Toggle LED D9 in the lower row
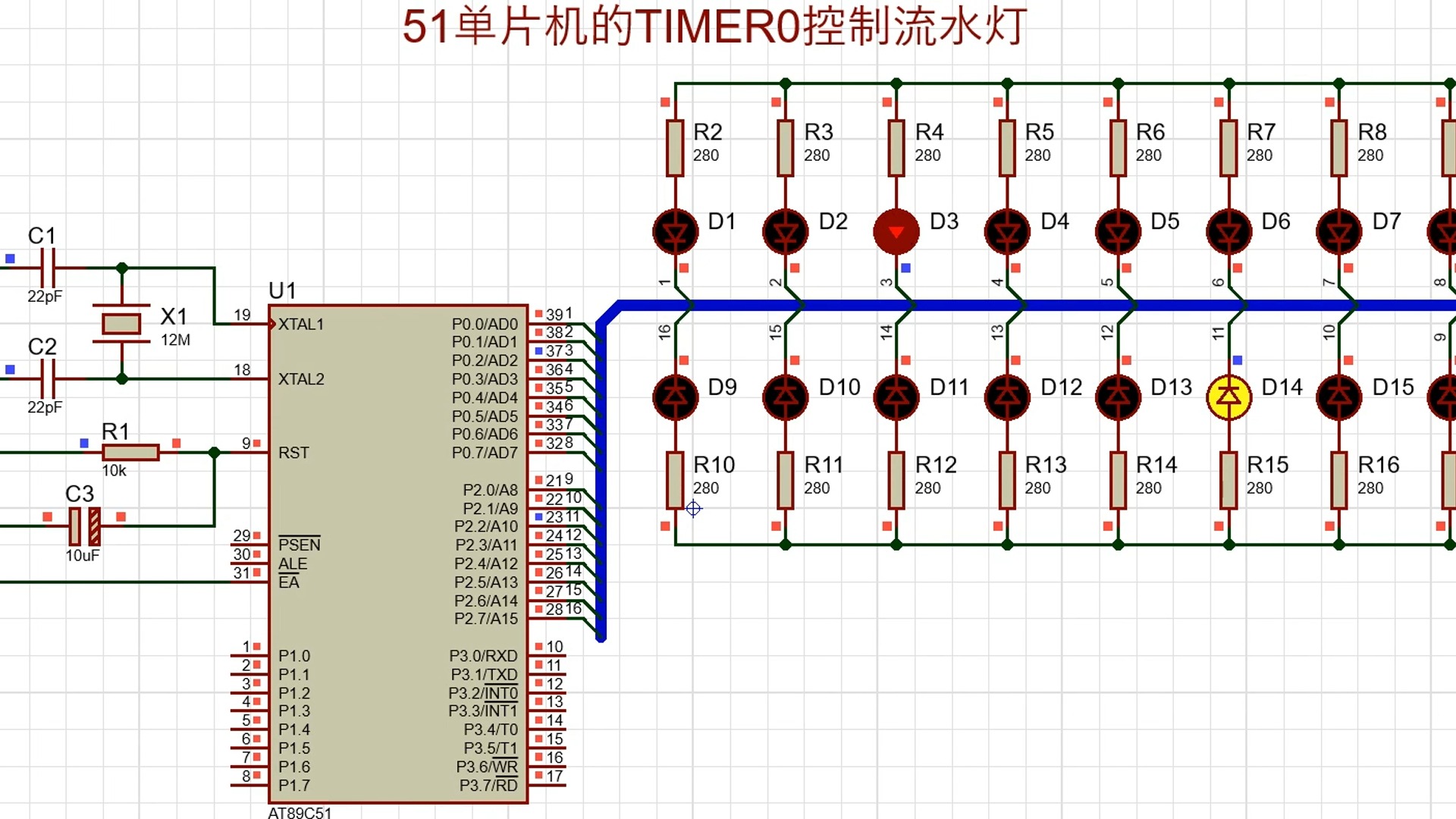This screenshot has width=1456, height=819. pos(673,396)
